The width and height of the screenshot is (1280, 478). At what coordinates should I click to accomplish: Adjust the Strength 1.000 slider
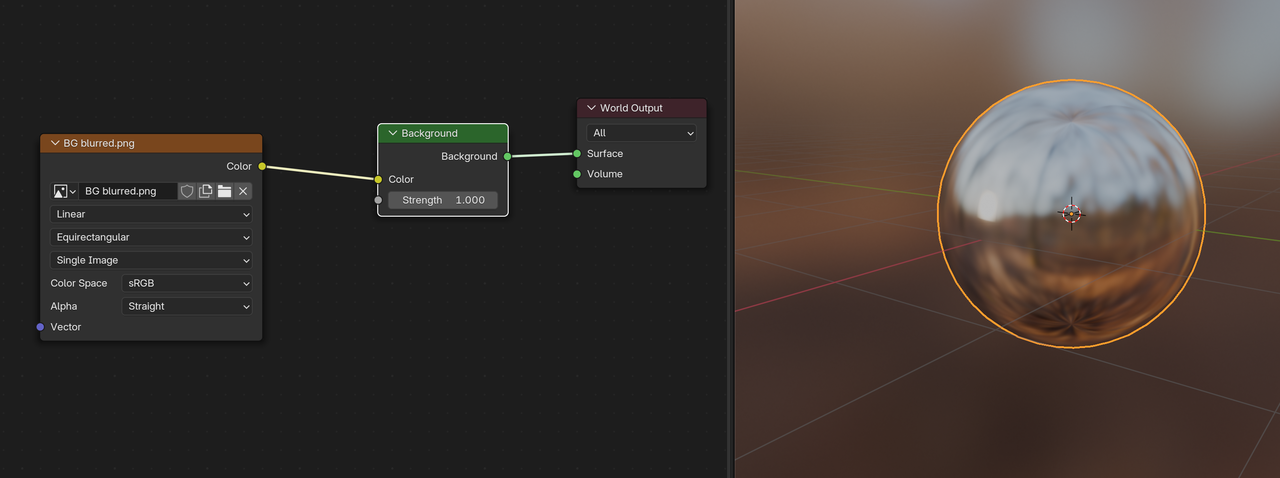[443, 200]
